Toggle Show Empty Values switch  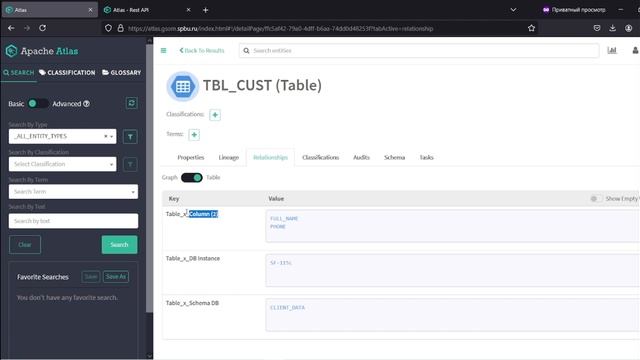click(x=596, y=199)
